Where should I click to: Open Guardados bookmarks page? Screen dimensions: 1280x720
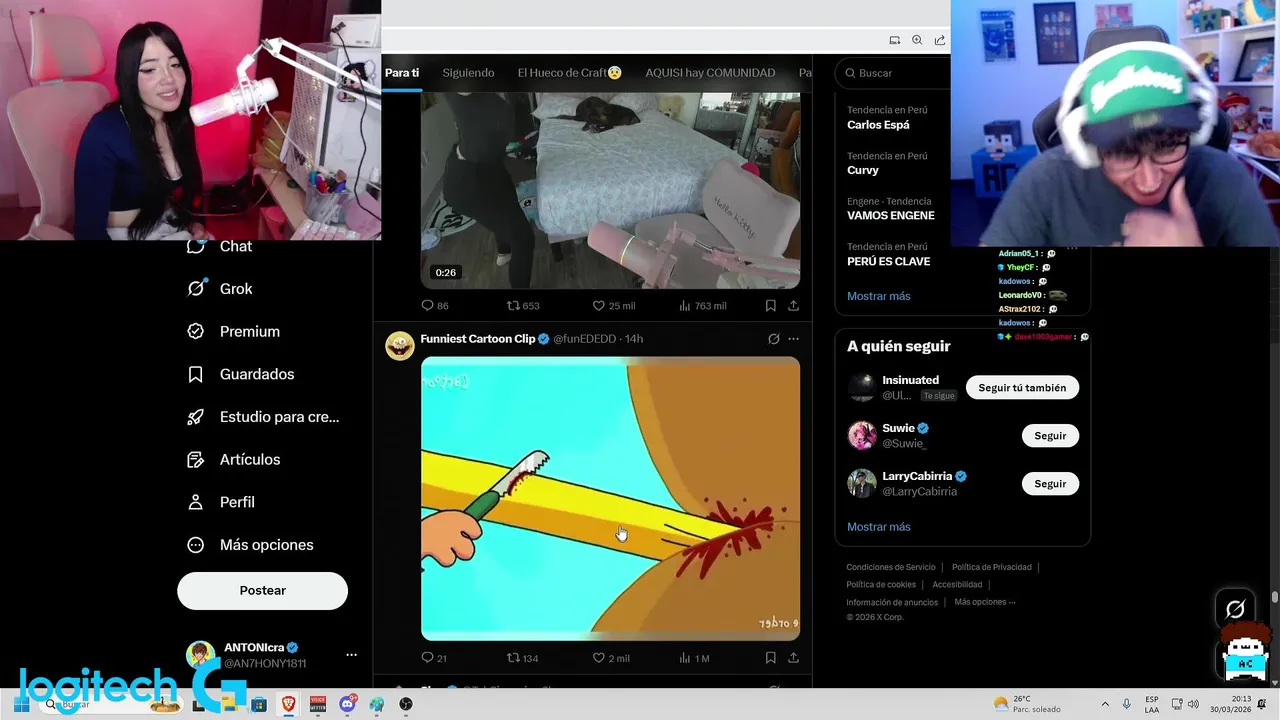(x=241, y=374)
